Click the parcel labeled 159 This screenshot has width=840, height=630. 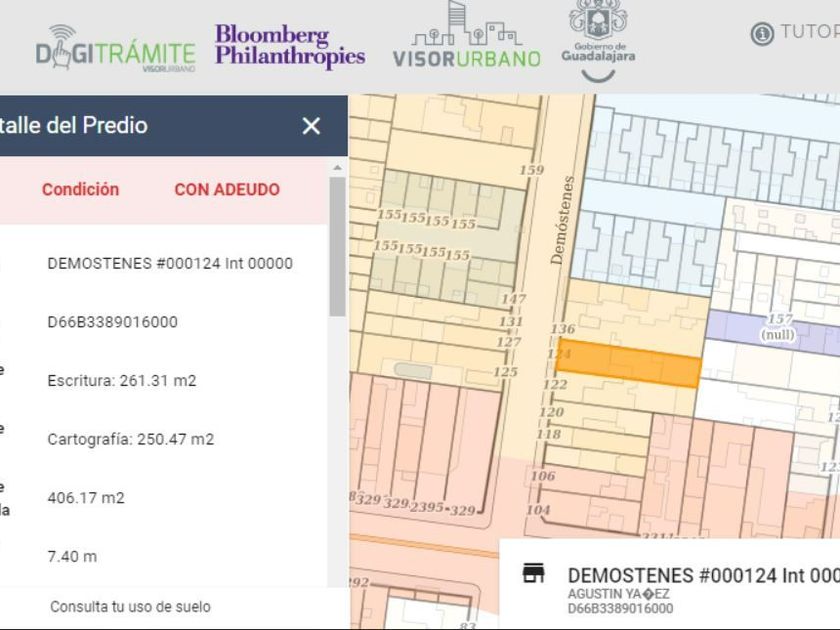(531, 170)
